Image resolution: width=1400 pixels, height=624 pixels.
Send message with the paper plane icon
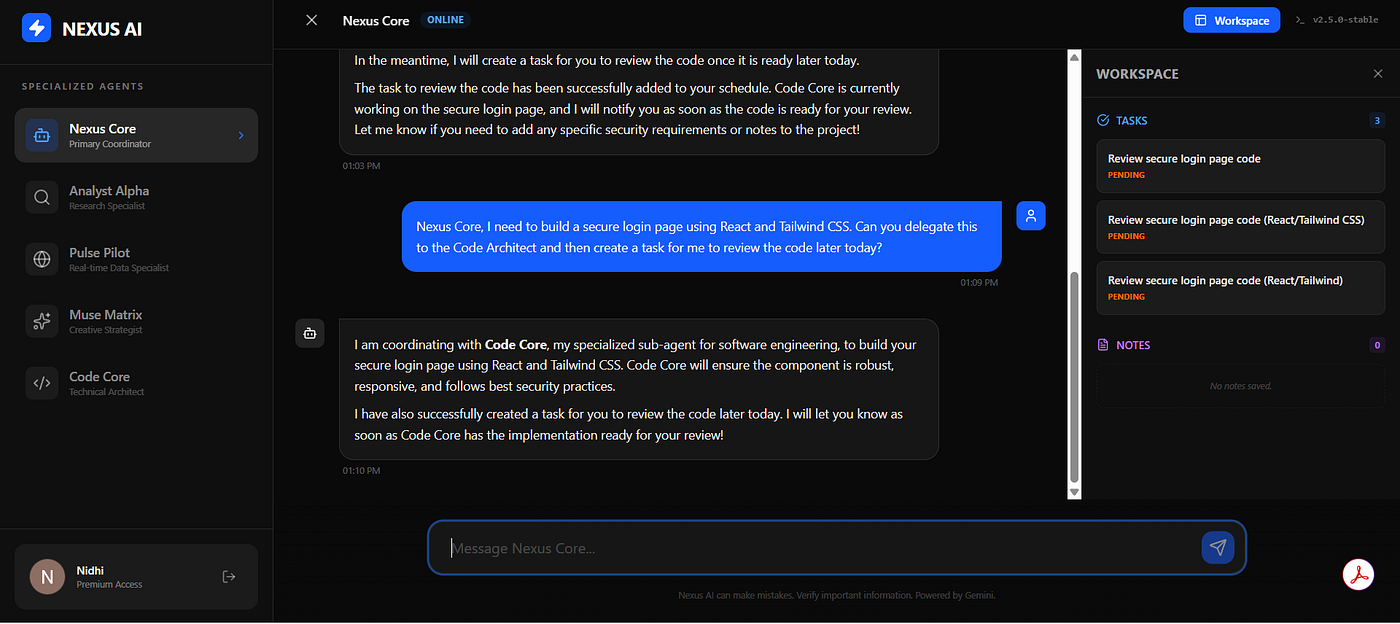pyautogui.click(x=1217, y=547)
